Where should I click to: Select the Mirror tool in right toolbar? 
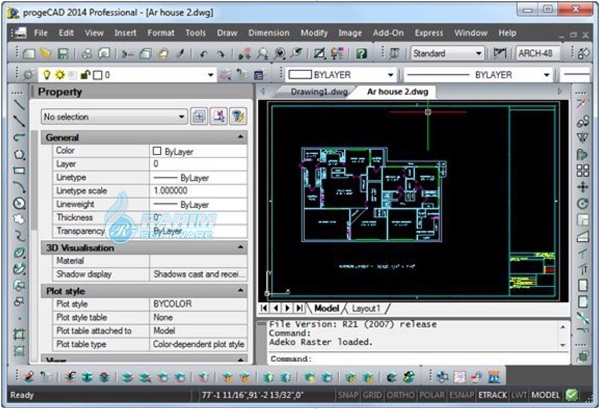(582, 138)
